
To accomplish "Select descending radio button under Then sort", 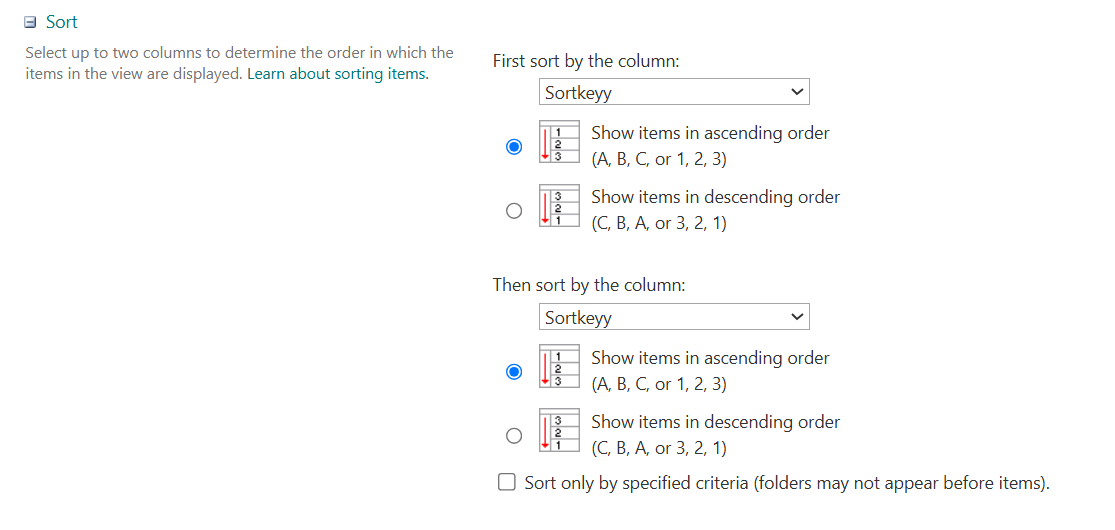I will pyautogui.click(x=513, y=435).
